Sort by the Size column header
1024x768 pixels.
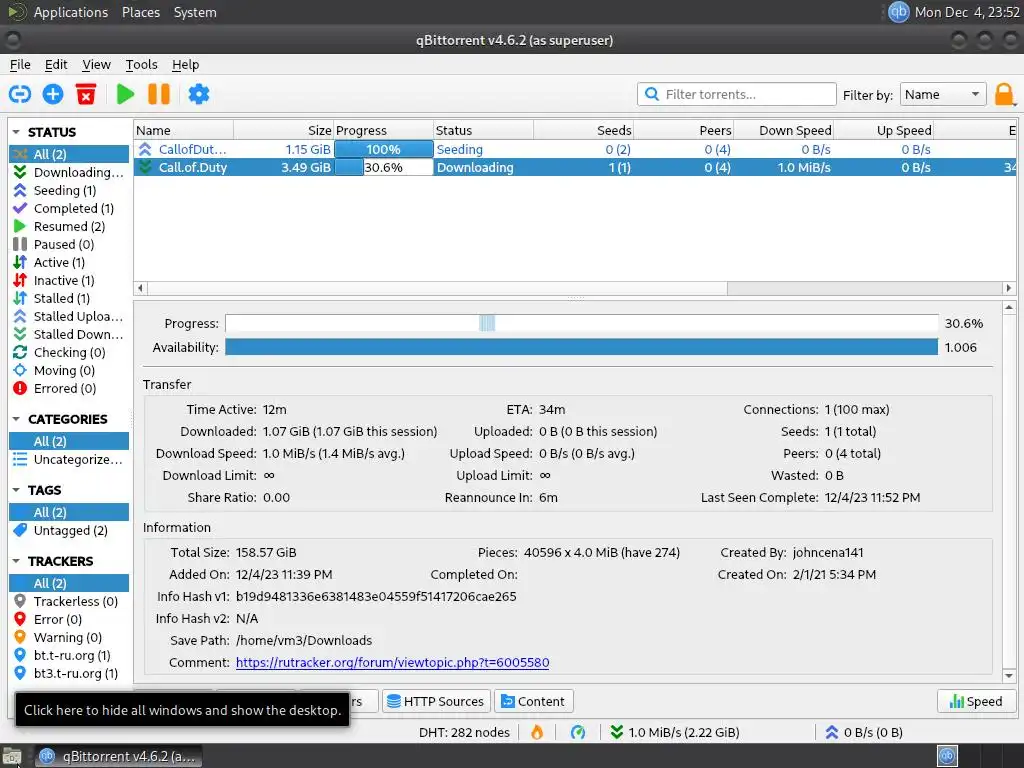283,131
